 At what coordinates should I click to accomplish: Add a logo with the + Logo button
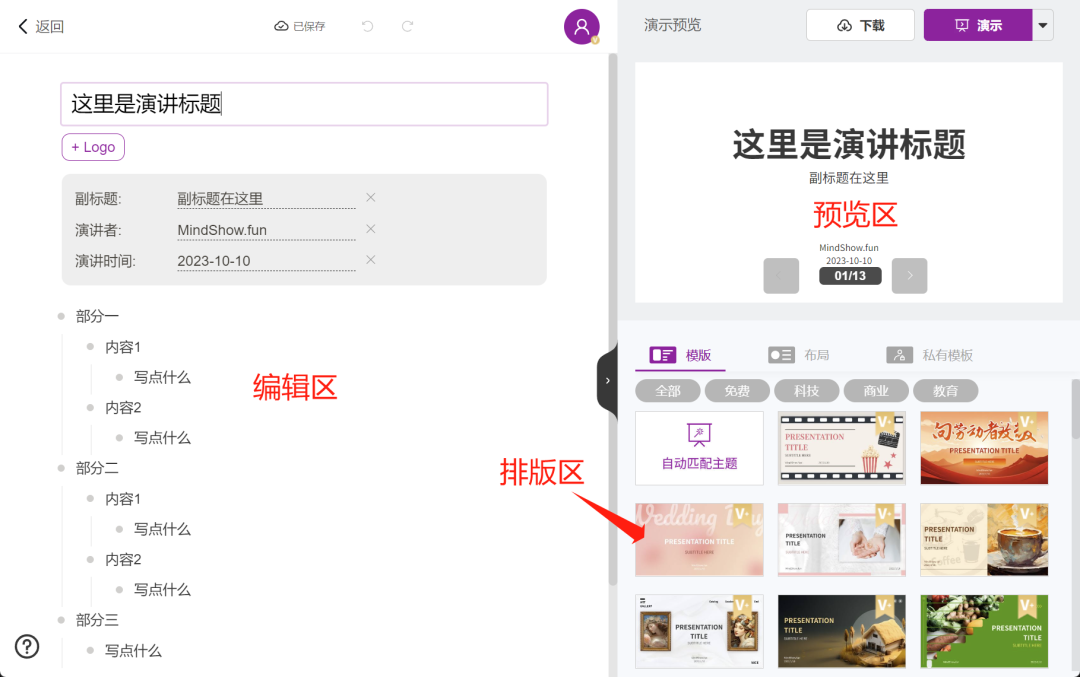click(x=93, y=147)
